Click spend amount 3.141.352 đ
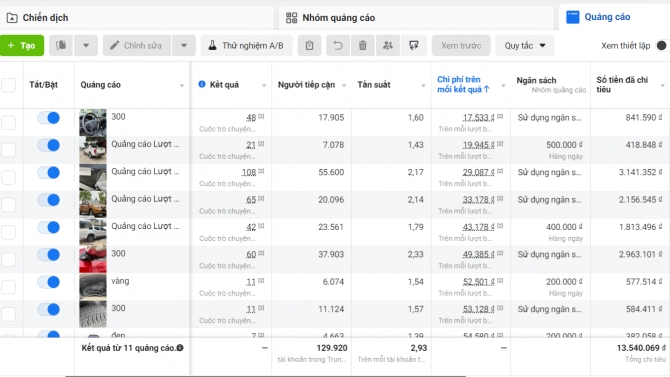Image resolution: width=670 pixels, height=377 pixels. click(x=641, y=172)
